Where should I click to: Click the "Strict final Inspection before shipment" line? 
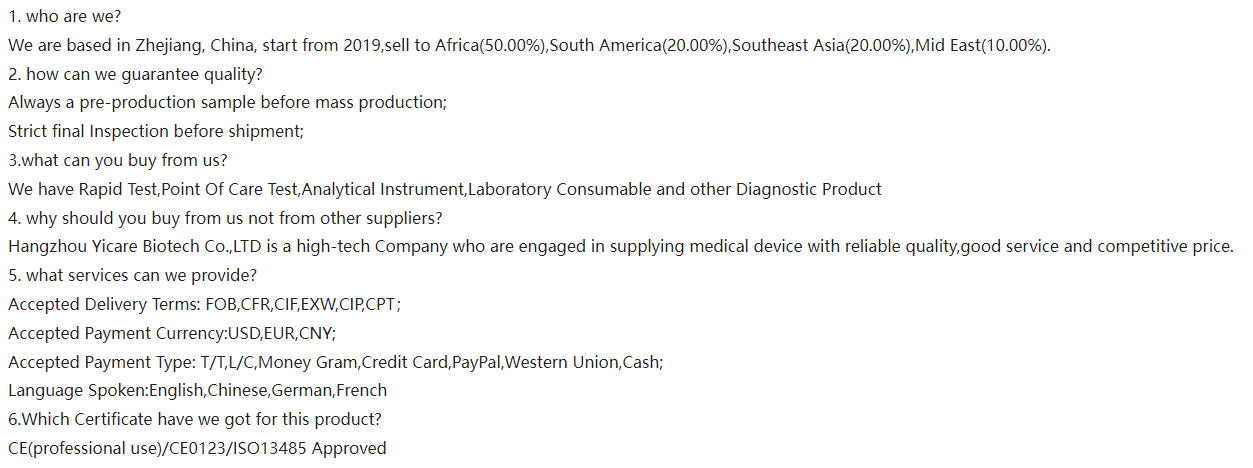(155, 132)
